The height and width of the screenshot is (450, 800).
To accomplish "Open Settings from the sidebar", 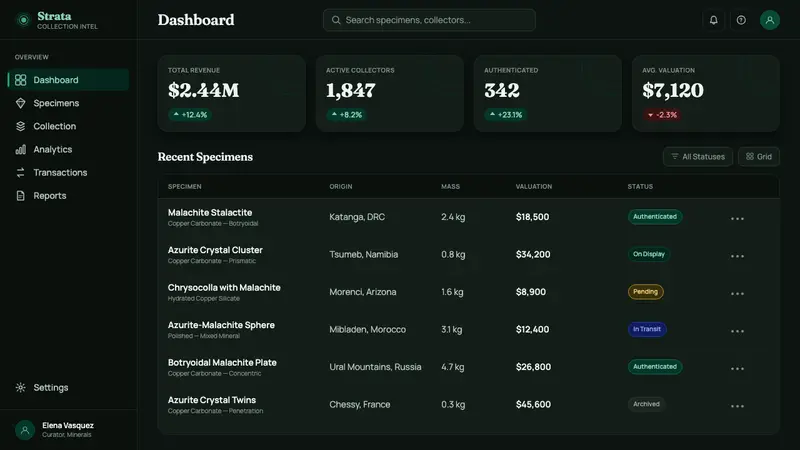I will [x=68, y=387].
